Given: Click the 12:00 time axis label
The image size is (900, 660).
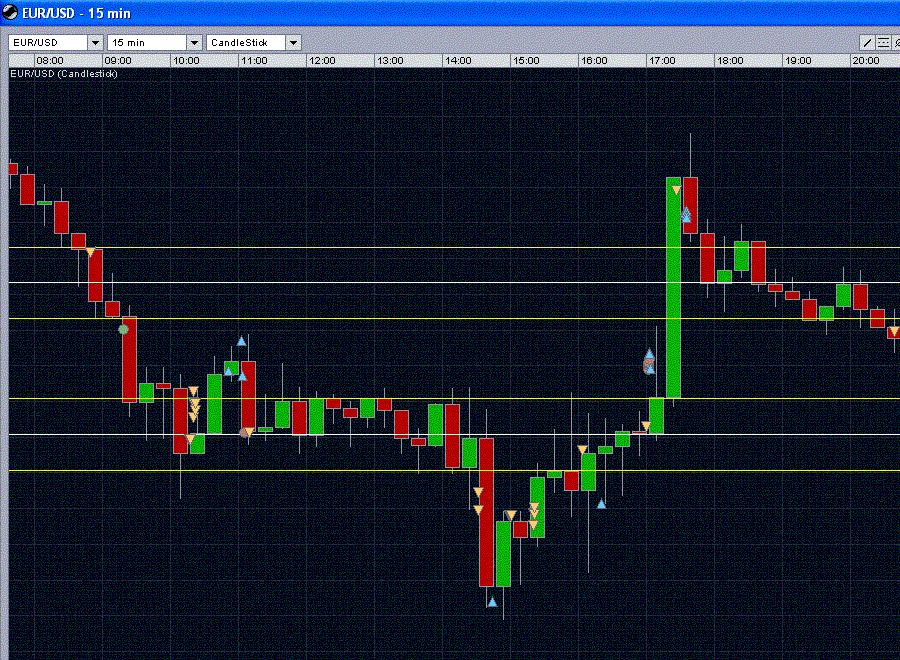Looking at the screenshot, I should [322, 60].
